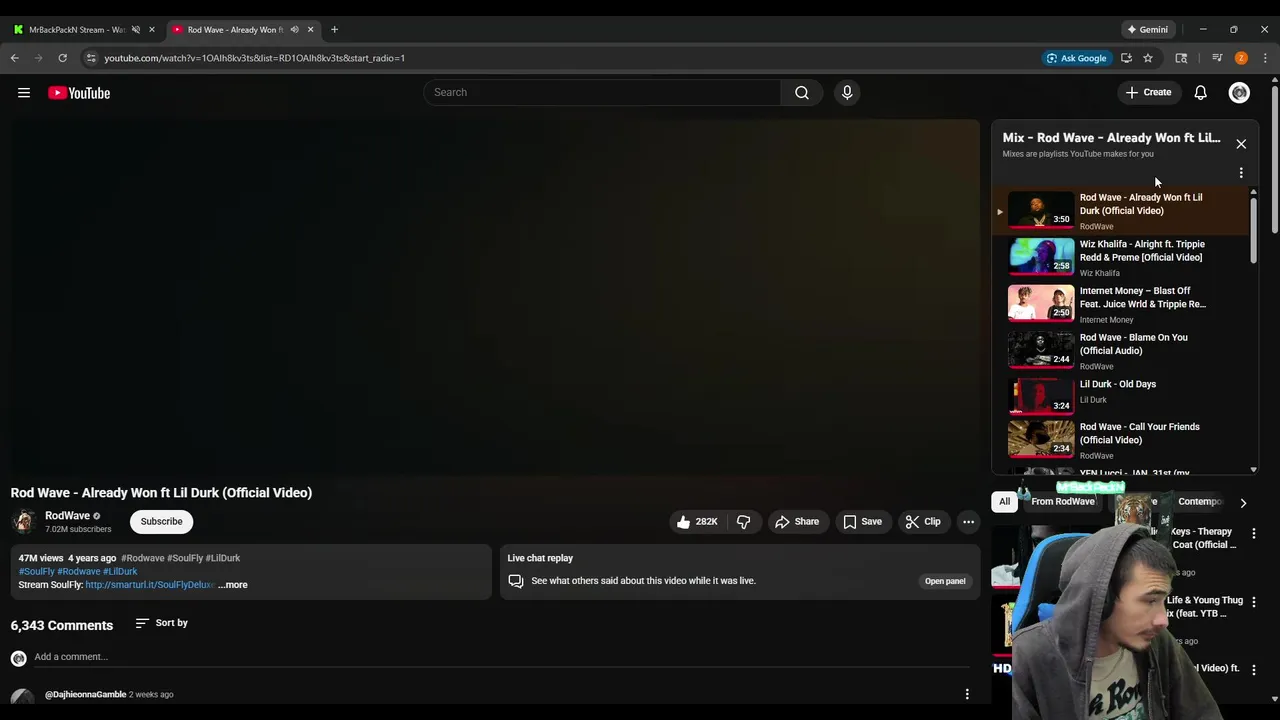The image size is (1280, 720).
Task: Open options for Therapy Coat suggested video
Action: pyautogui.click(x=1254, y=534)
